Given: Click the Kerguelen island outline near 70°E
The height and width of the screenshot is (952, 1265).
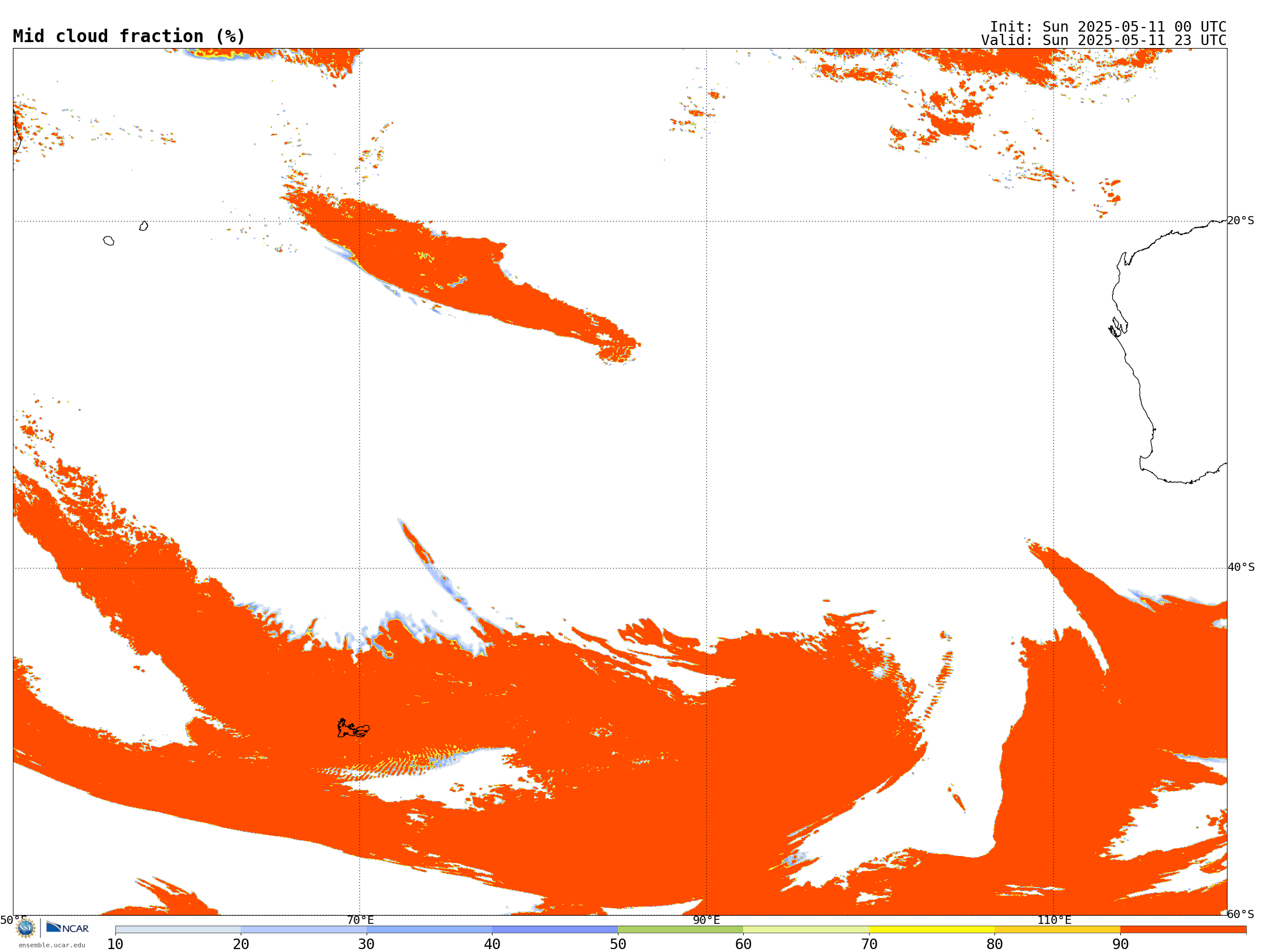Looking at the screenshot, I should pyautogui.click(x=353, y=728).
